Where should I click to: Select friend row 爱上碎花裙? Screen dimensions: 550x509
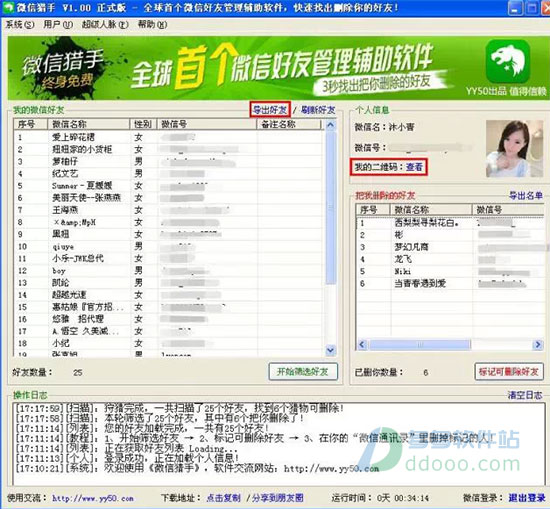pos(168,137)
